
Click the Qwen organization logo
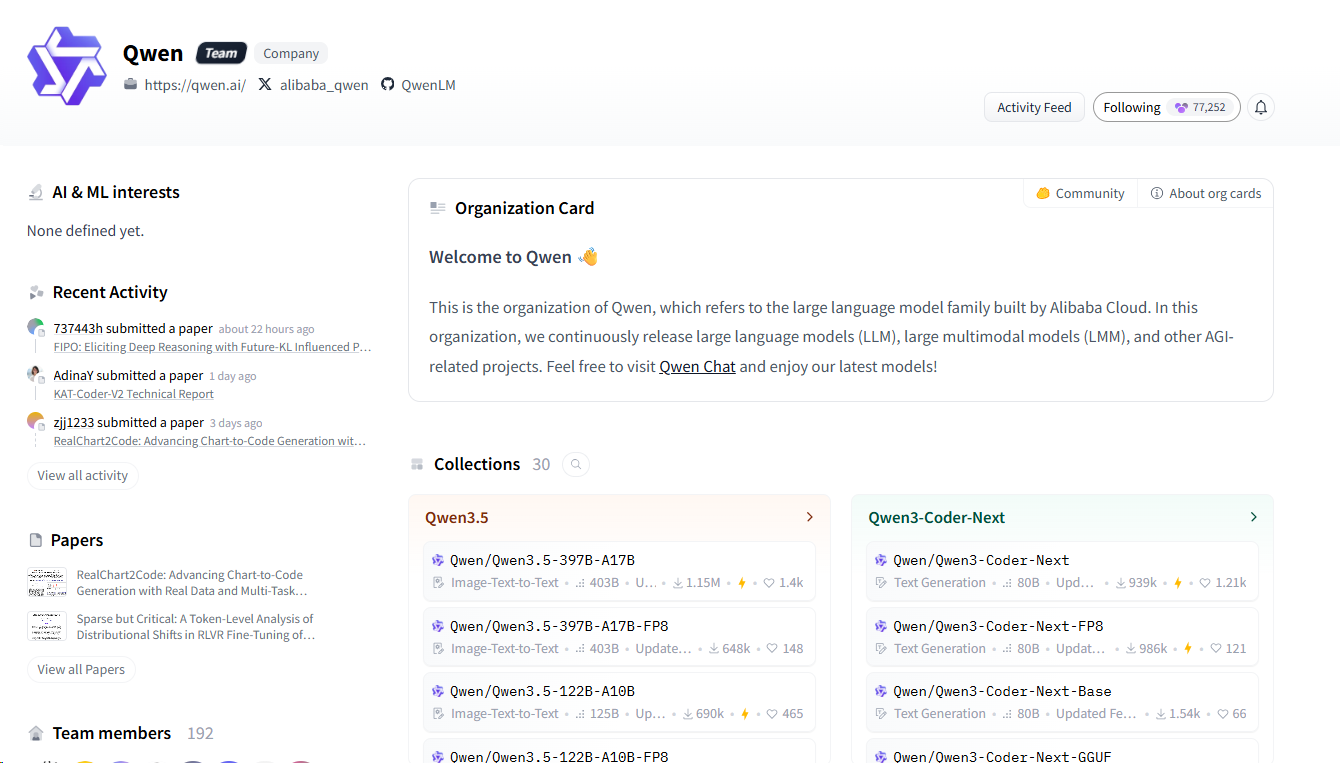coord(67,67)
